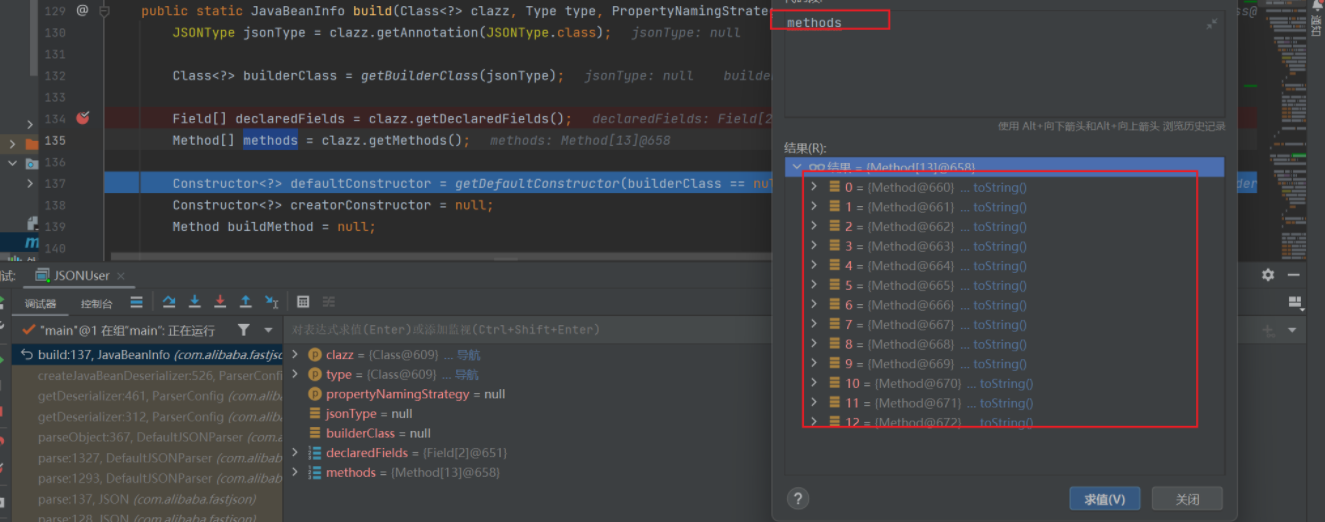Collapse the 结果 Method[13]@658 root node

[796, 167]
